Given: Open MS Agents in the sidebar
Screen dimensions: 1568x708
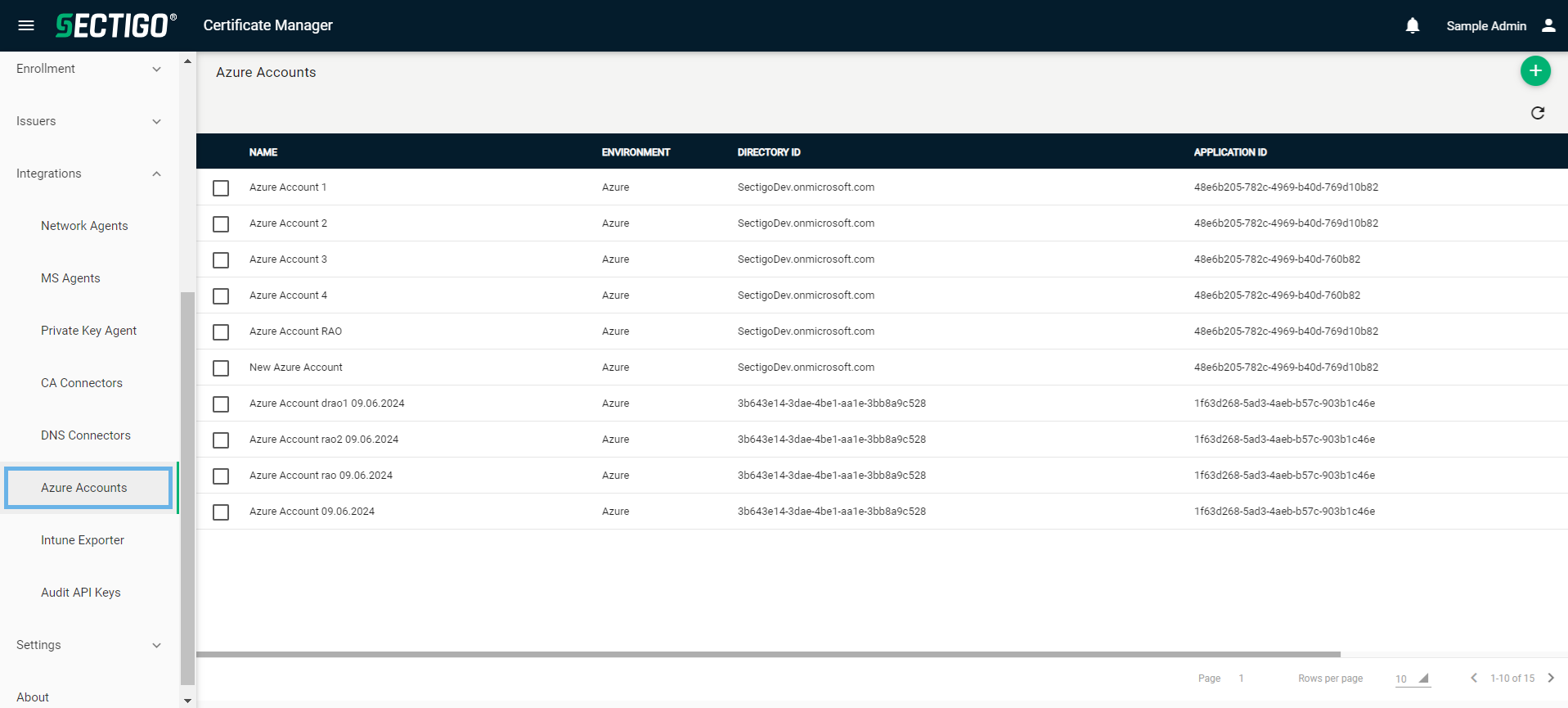Looking at the screenshot, I should tap(70, 278).
